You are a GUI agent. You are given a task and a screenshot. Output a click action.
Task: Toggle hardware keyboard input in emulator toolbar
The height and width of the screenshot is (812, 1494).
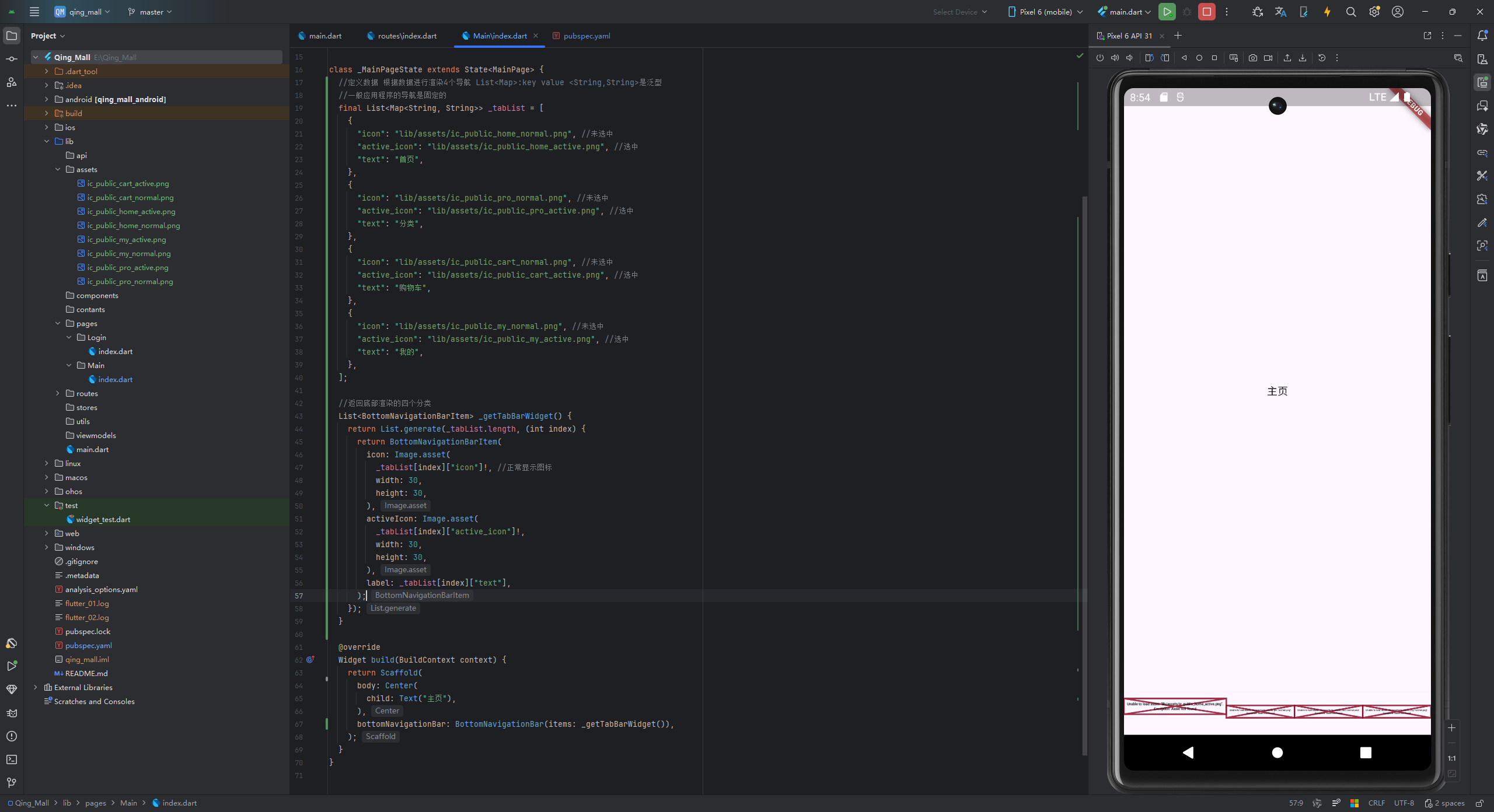(x=1233, y=58)
